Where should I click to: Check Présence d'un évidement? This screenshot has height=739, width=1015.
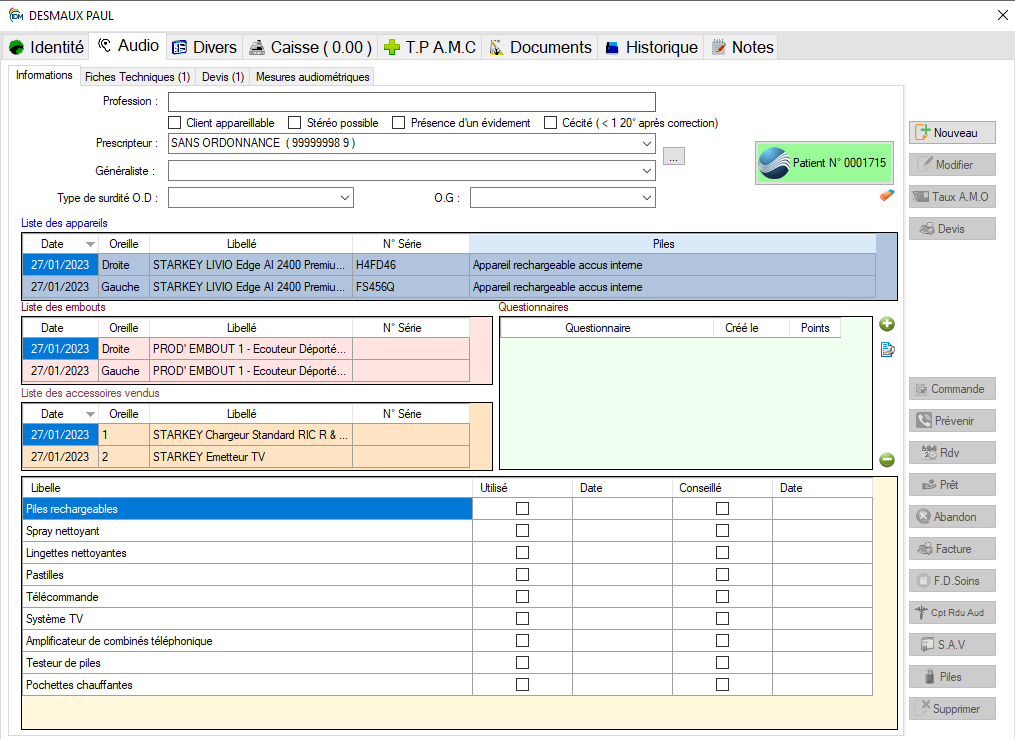pos(399,123)
